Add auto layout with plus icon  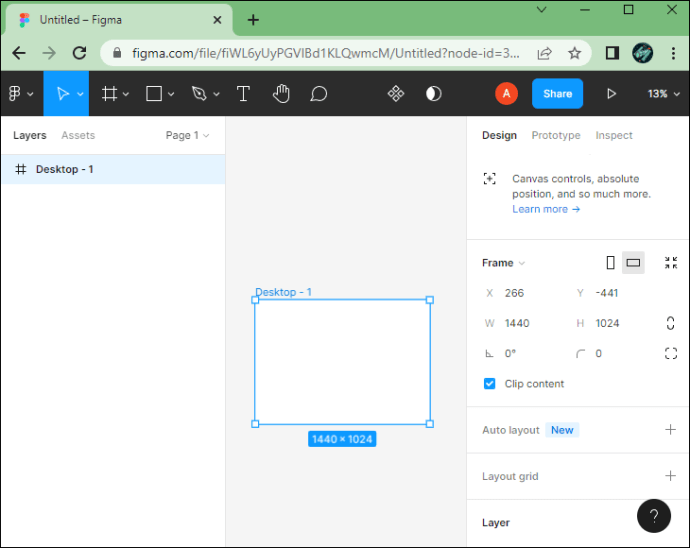coord(670,430)
